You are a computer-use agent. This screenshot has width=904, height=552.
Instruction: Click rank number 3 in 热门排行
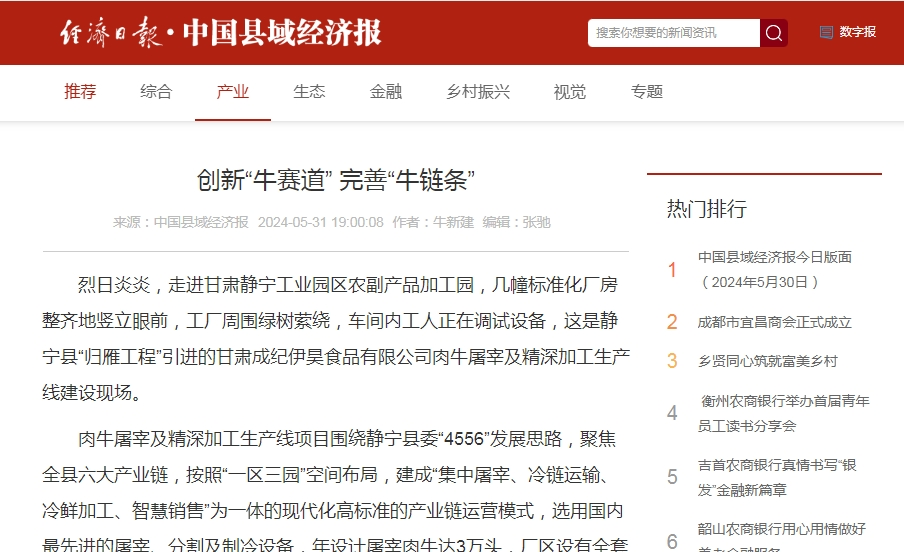(672, 361)
